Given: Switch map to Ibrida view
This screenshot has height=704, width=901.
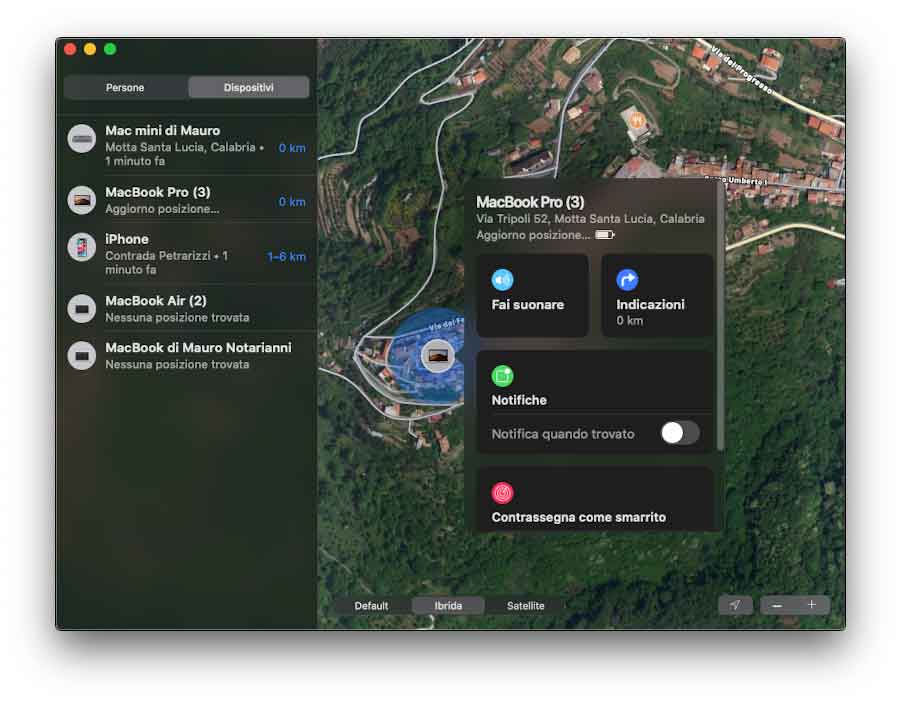Looking at the screenshot, I should tap(448, 605).
